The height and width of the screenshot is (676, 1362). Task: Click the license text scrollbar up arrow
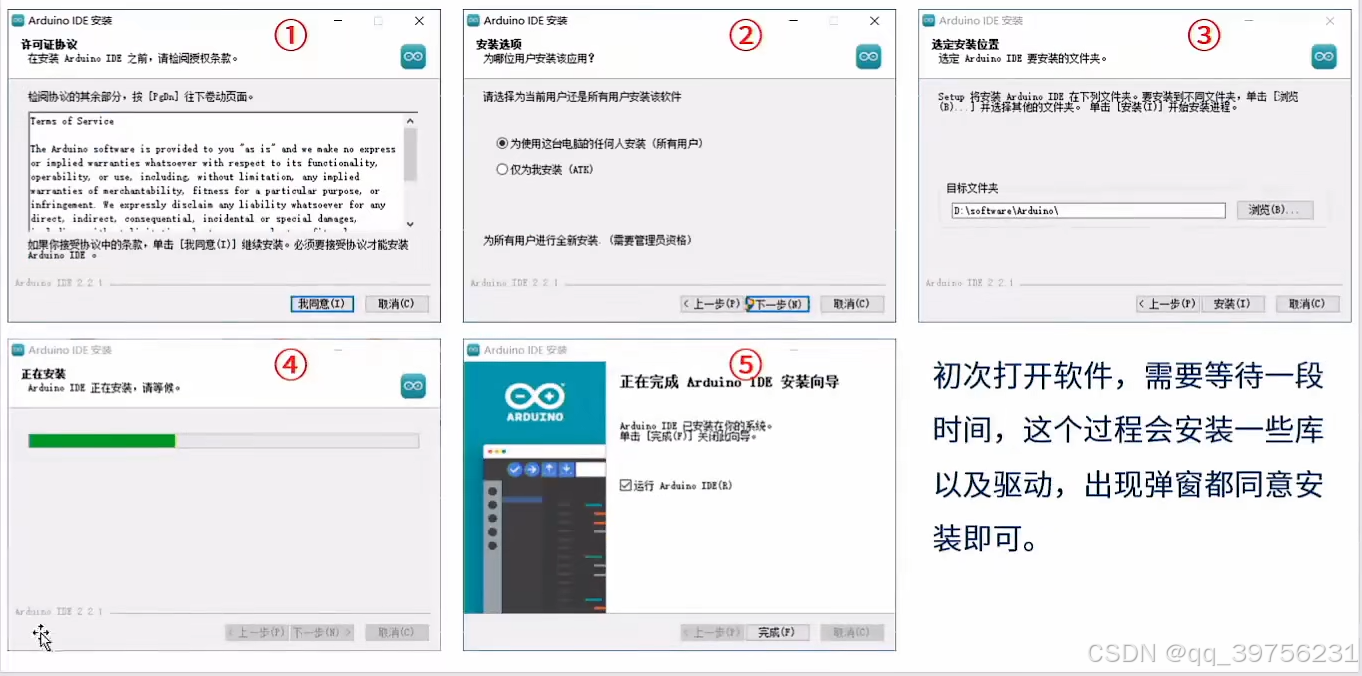410,120
